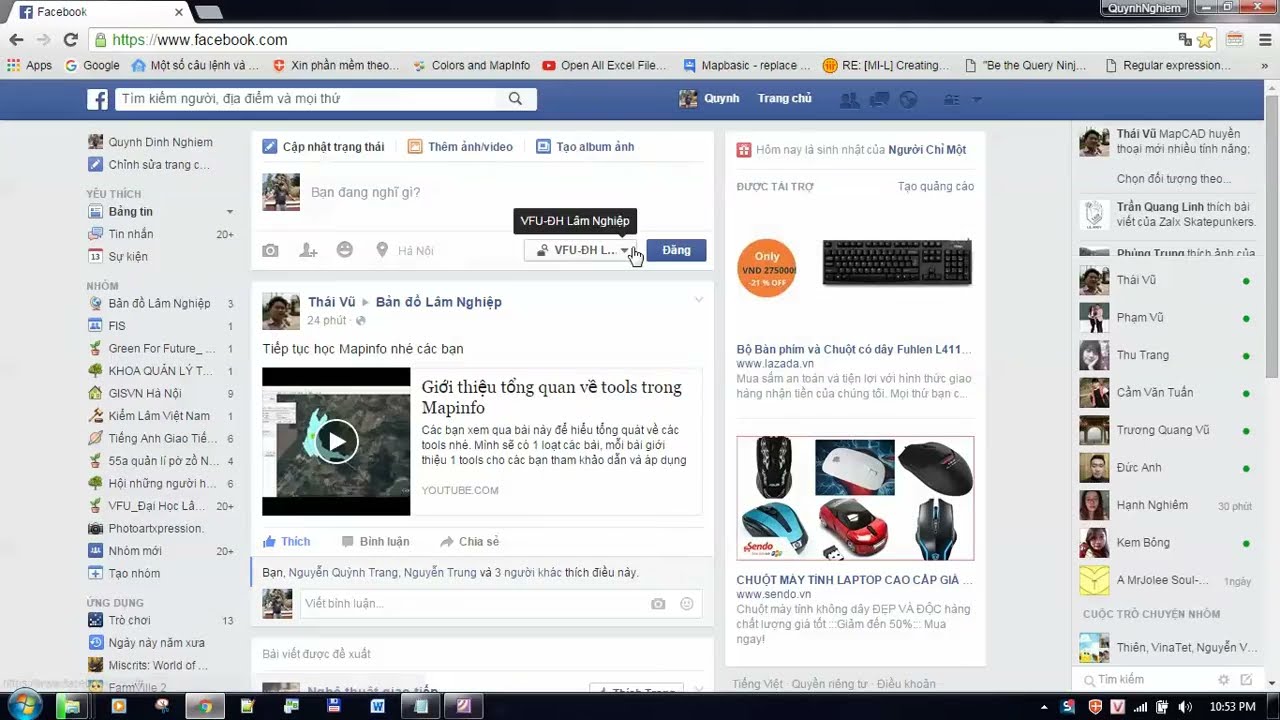Open Chrome menu hamburger icon
1280x720 pixels.
click(1265, 40)
